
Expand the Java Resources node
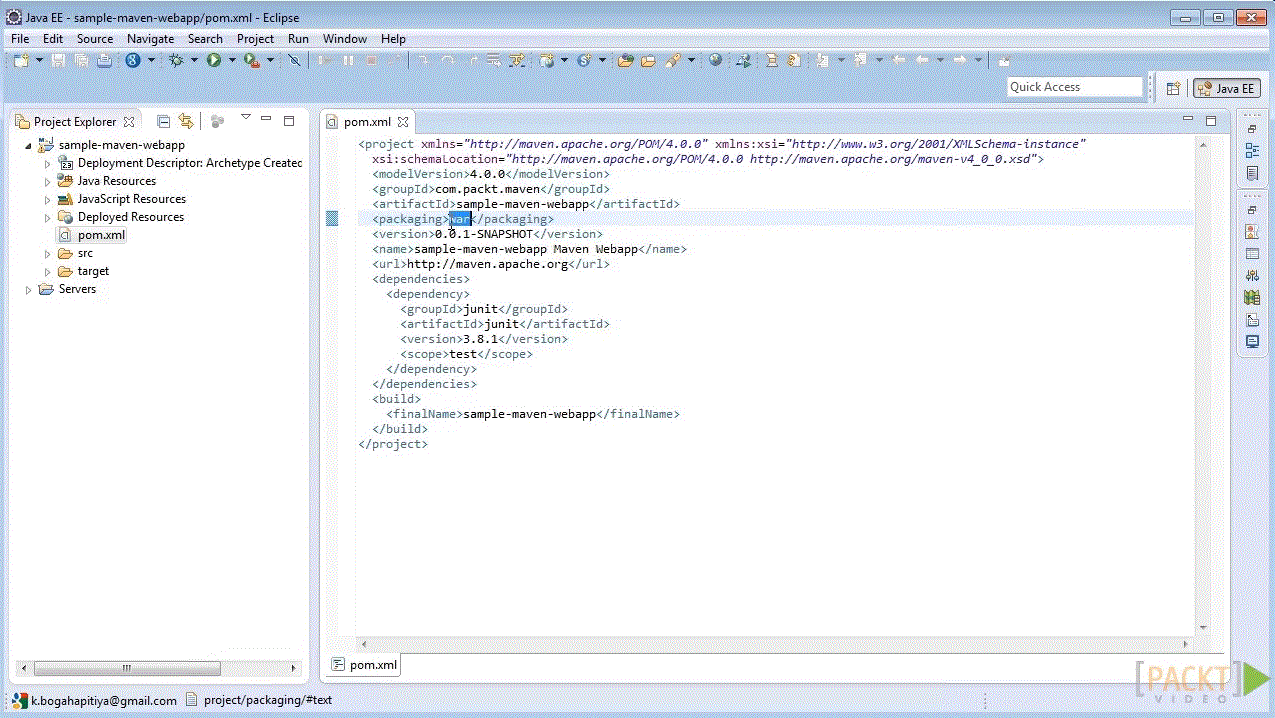click(x=47, y=181)
